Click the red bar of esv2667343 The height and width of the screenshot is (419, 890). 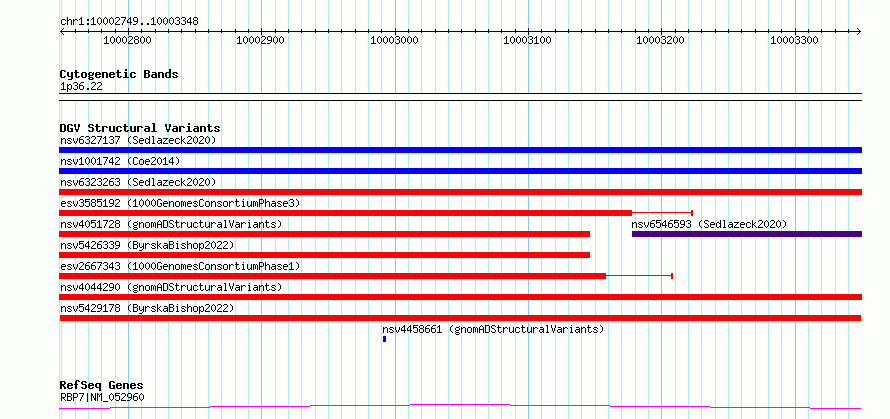tap(333, 276)
